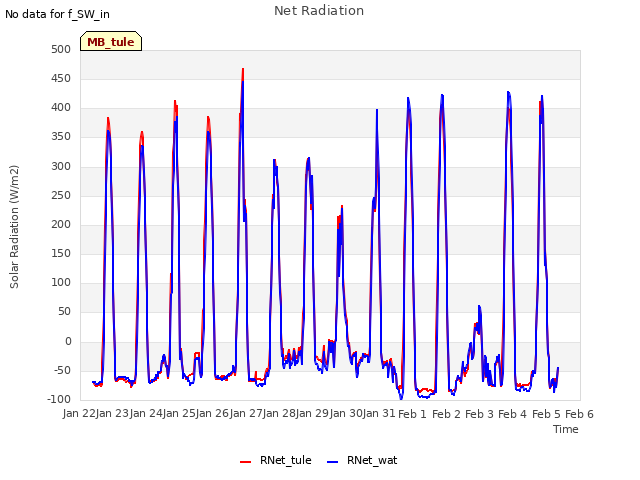The image size is (640, 480).
Task: Click the red RNet_tule legend swatch
Action: pos(245,462)
